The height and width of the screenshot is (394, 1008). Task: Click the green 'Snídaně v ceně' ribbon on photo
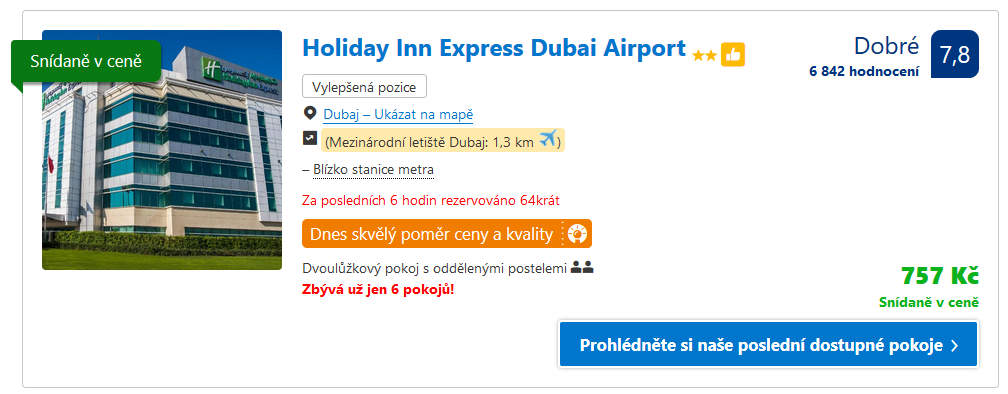pyautogui.click(x=86, y=61)
